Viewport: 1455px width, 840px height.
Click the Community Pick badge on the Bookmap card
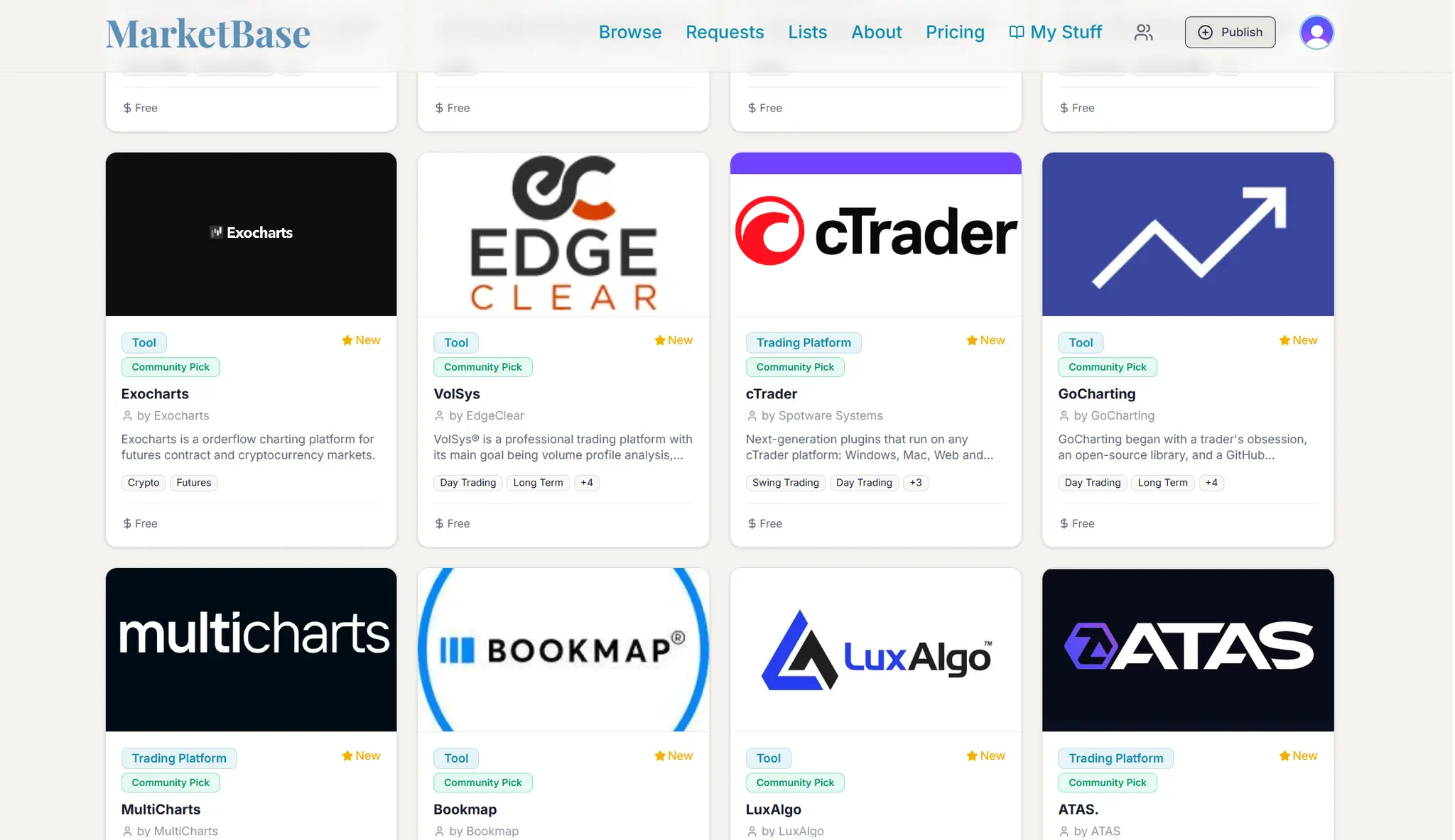pos(483,782)
